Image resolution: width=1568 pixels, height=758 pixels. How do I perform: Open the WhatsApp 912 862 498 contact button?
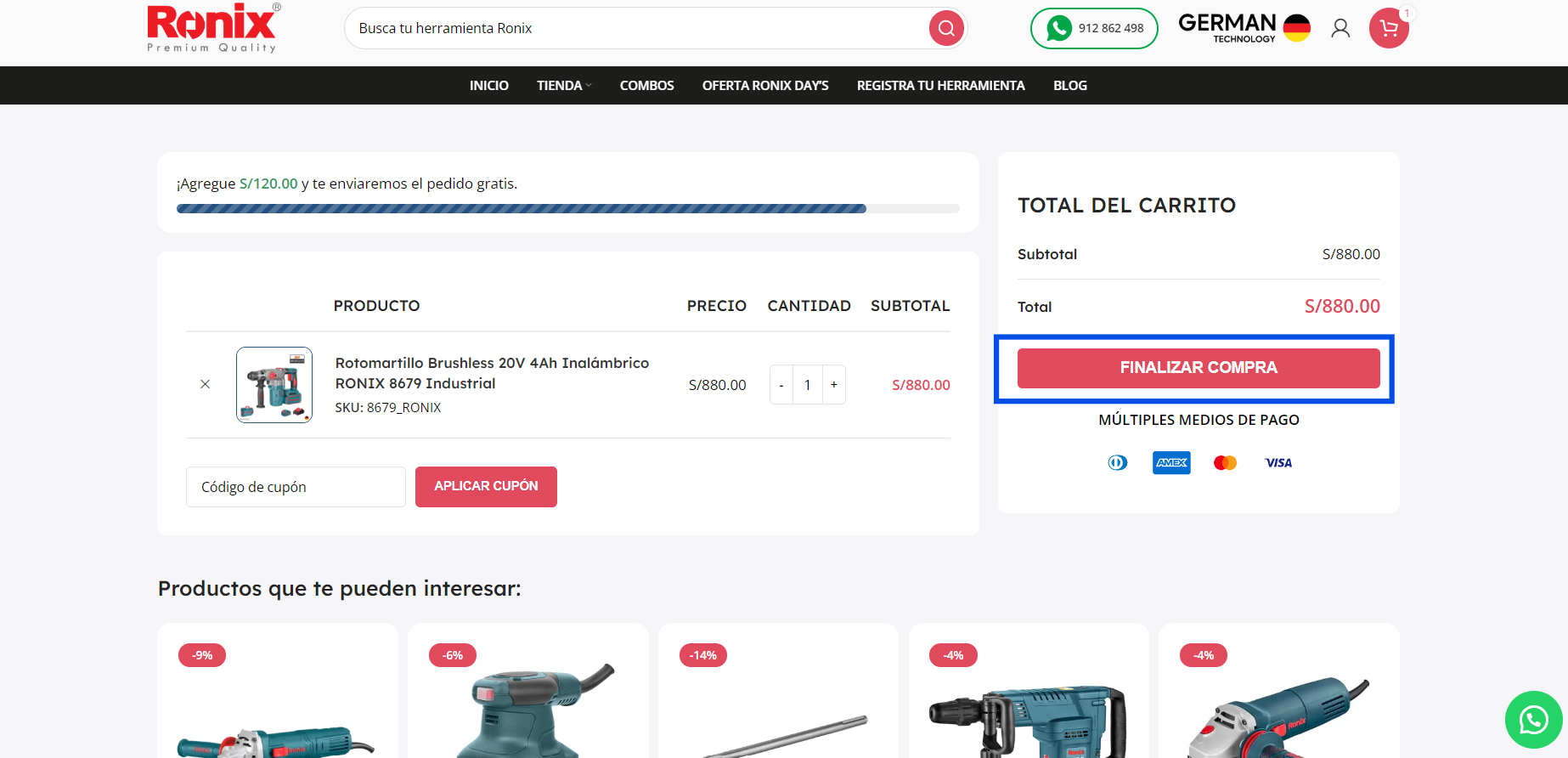click(1094, 28)
